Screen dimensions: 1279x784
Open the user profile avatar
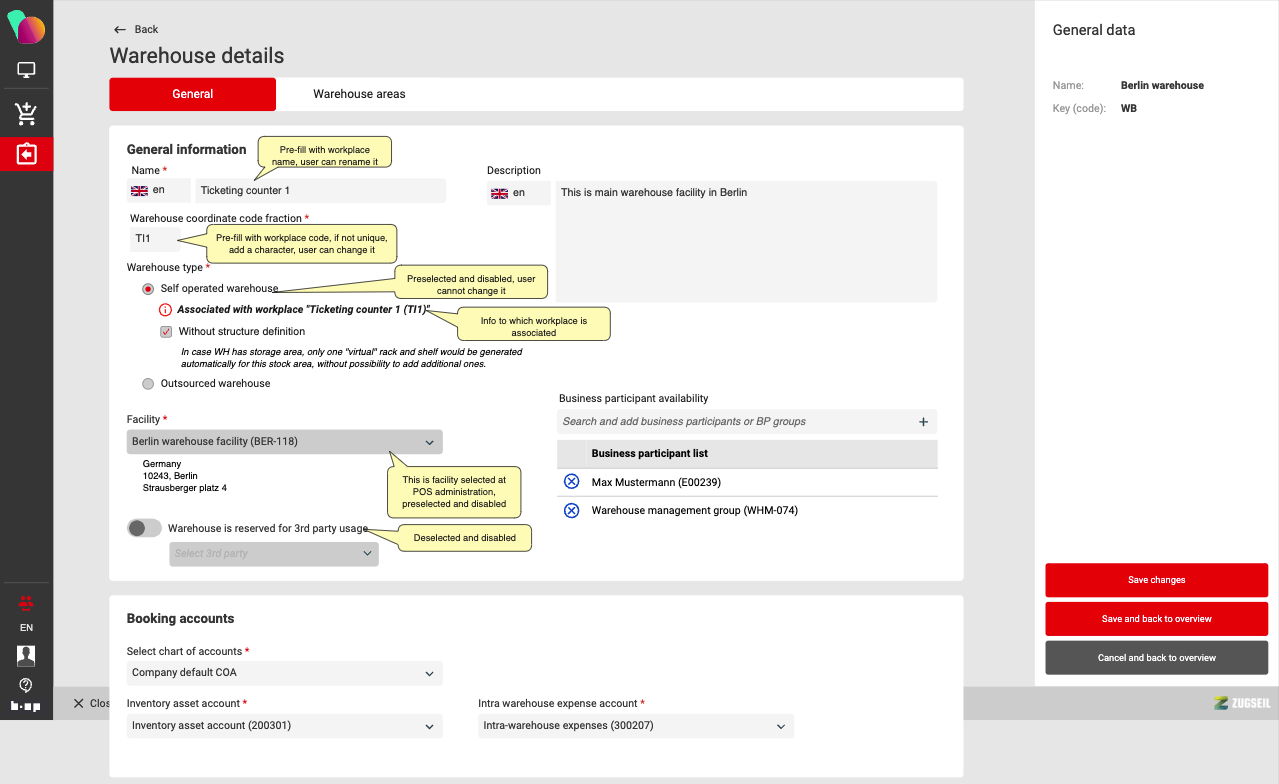26,655
